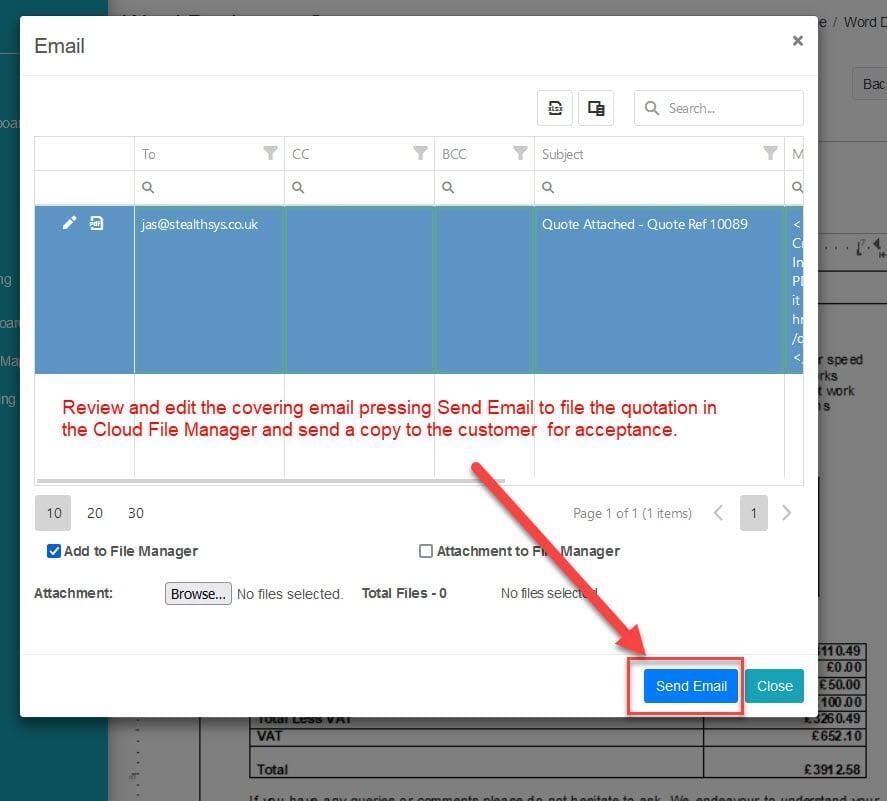Set page size to 20 items
Screen dimensions: 887x801
coord(95,513)
